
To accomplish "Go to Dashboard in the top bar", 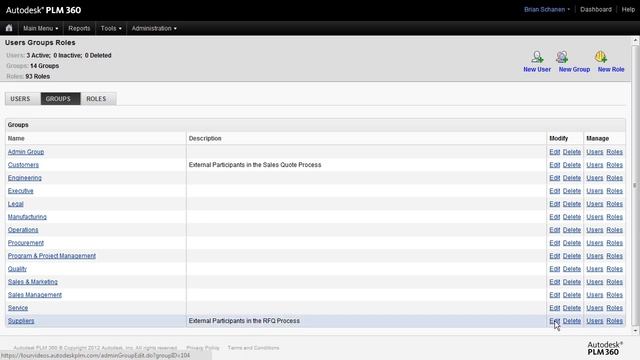I will (x=596, y=9).
